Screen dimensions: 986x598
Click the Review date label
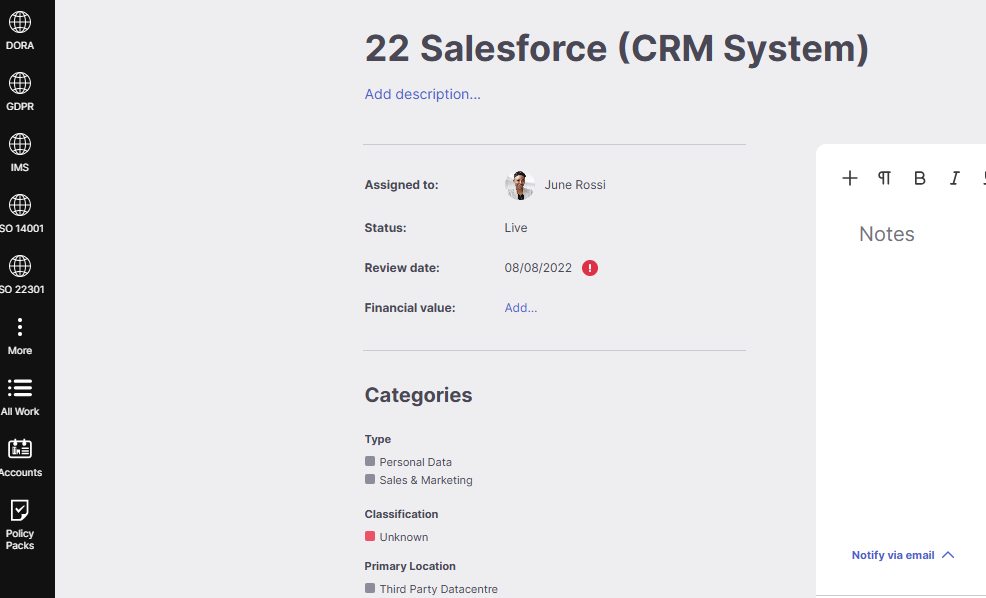402,268
